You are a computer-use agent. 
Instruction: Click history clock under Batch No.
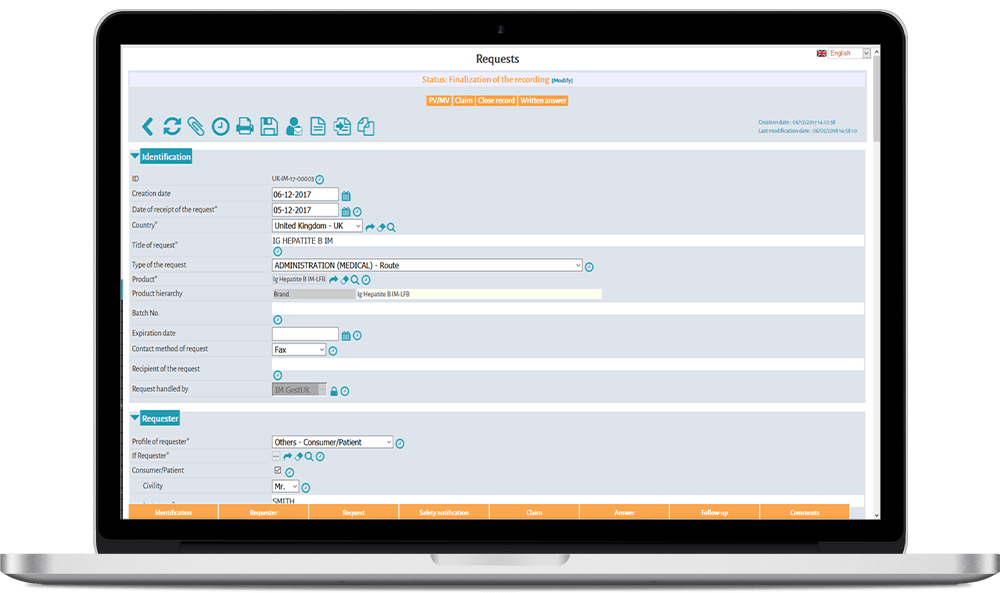pyautogui.click(x=277, y=320)
